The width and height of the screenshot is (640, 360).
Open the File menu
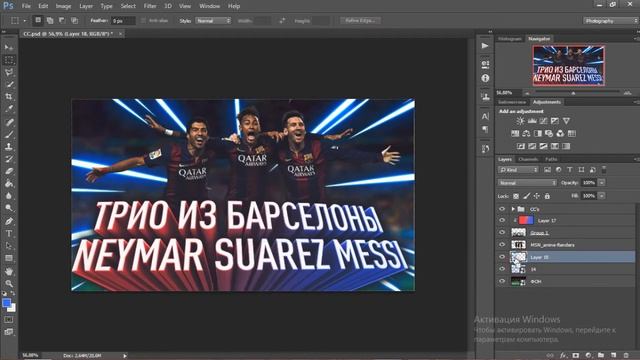[26, 6]
